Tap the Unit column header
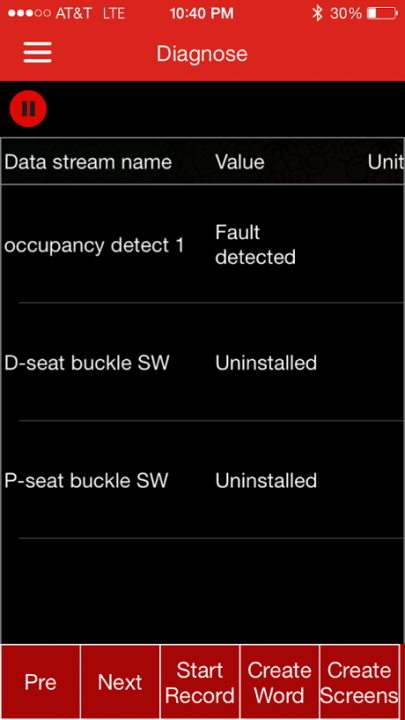Viewport: 405px width, 720px height. pos(386,162)
